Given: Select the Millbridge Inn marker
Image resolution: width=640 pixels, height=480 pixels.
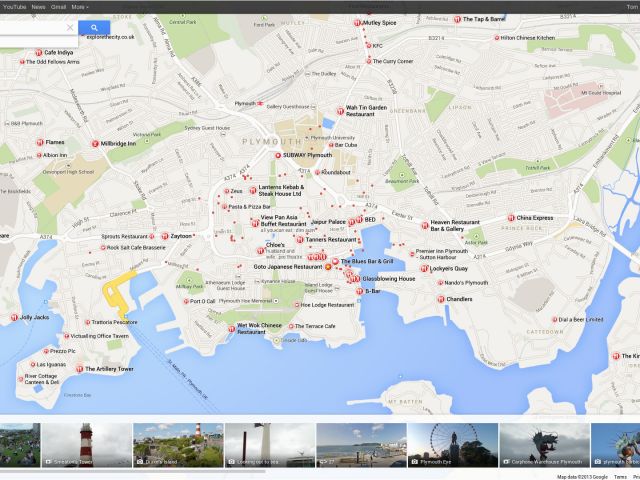Looking at the screenshot, I should pyautogui.click(x=95, y=144).
